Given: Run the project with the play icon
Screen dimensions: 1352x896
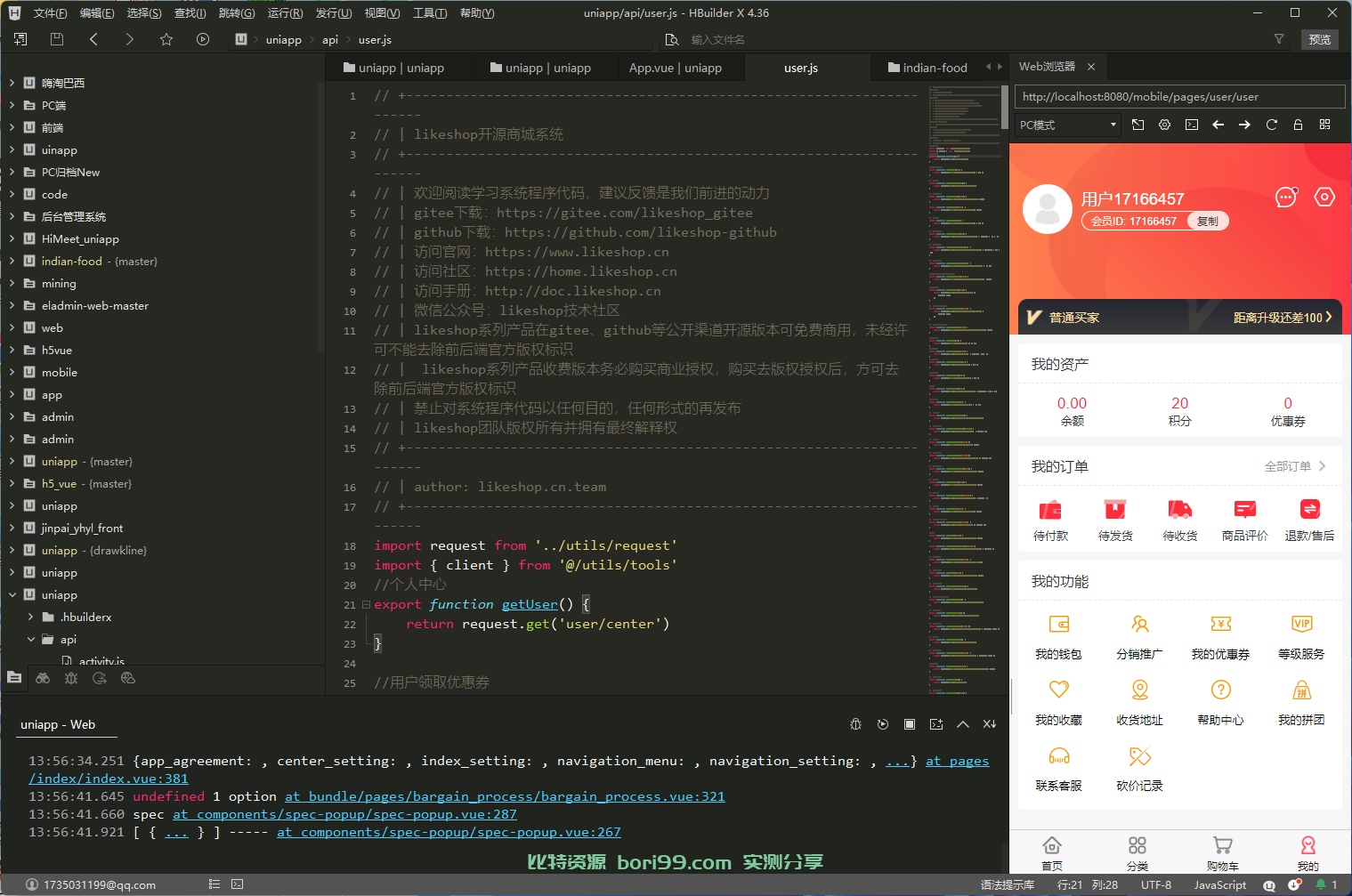Looking at the screenshot, I should [203, 39].
